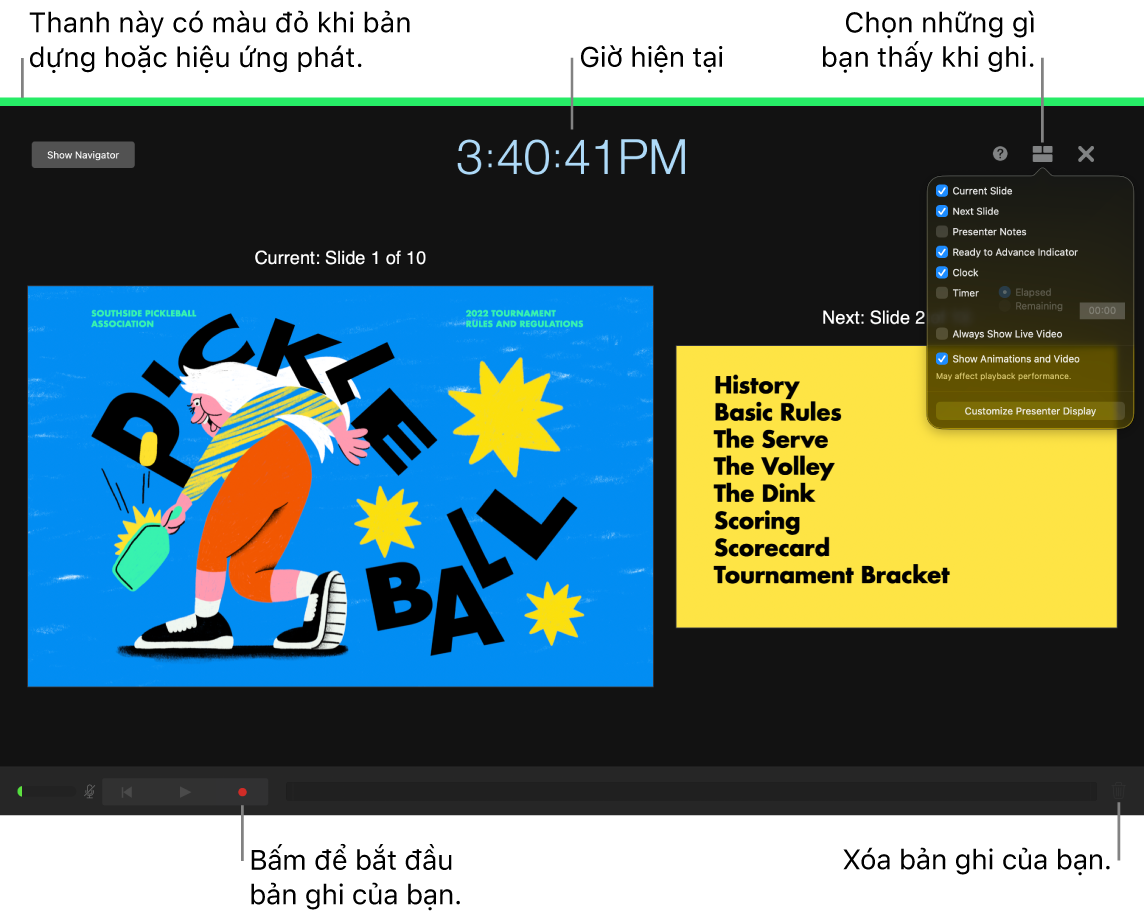Click Customize Presenter Display button
The image size is (1144, 923).
1029,411
